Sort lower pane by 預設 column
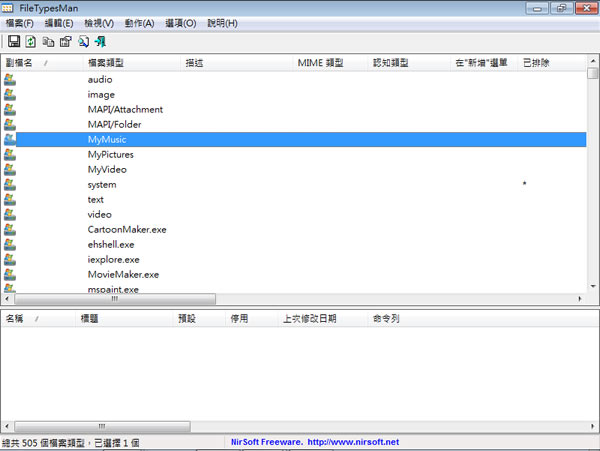This screenshot has height=451, width=600. pos(199,318)
